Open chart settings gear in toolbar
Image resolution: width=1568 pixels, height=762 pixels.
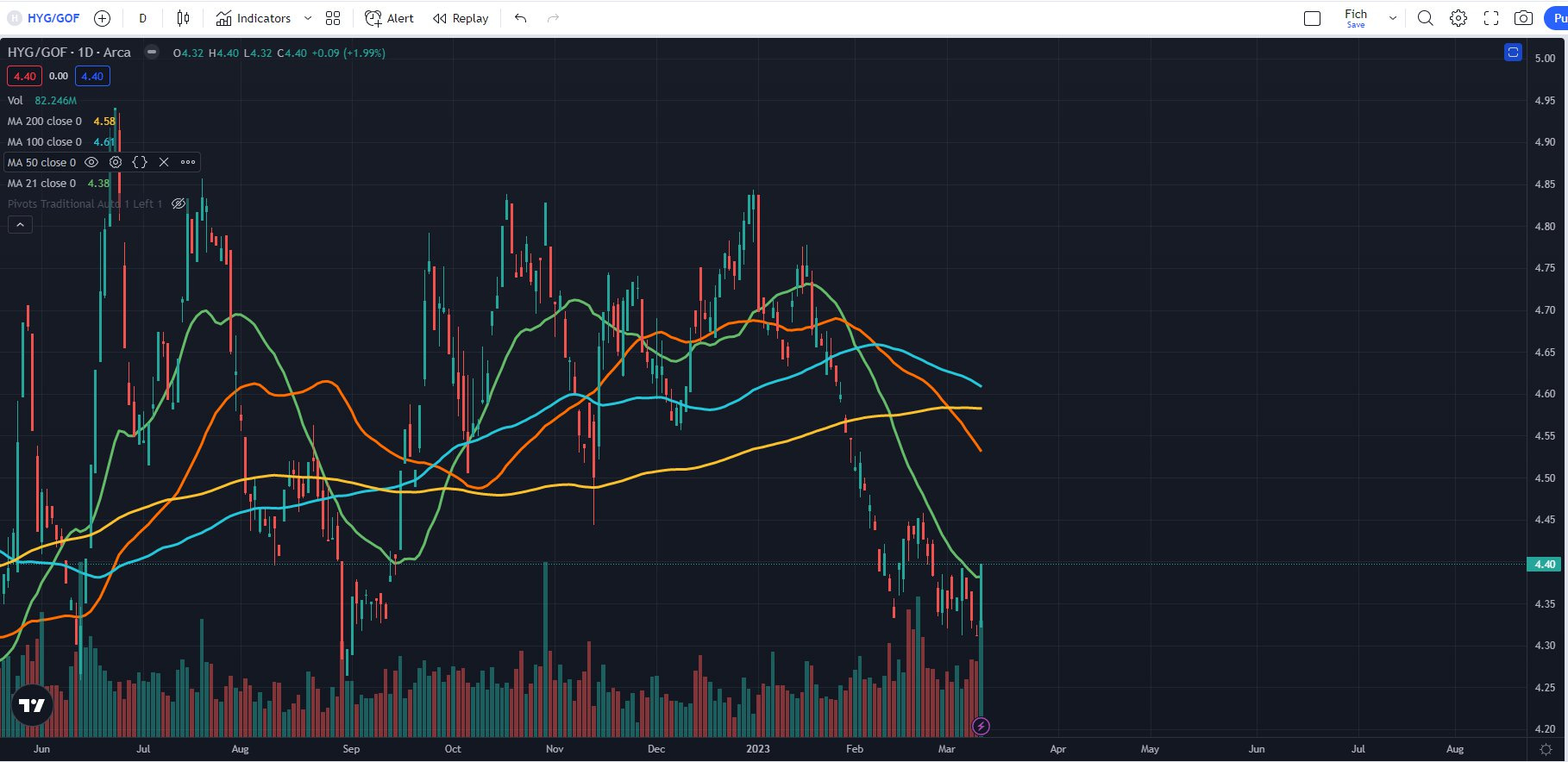click(1458, 18)
